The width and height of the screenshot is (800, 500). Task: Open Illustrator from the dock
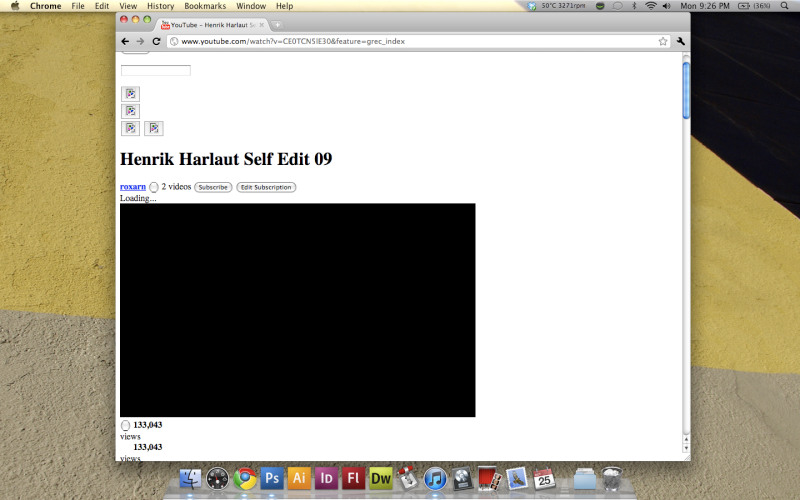[x=299, y=478]
